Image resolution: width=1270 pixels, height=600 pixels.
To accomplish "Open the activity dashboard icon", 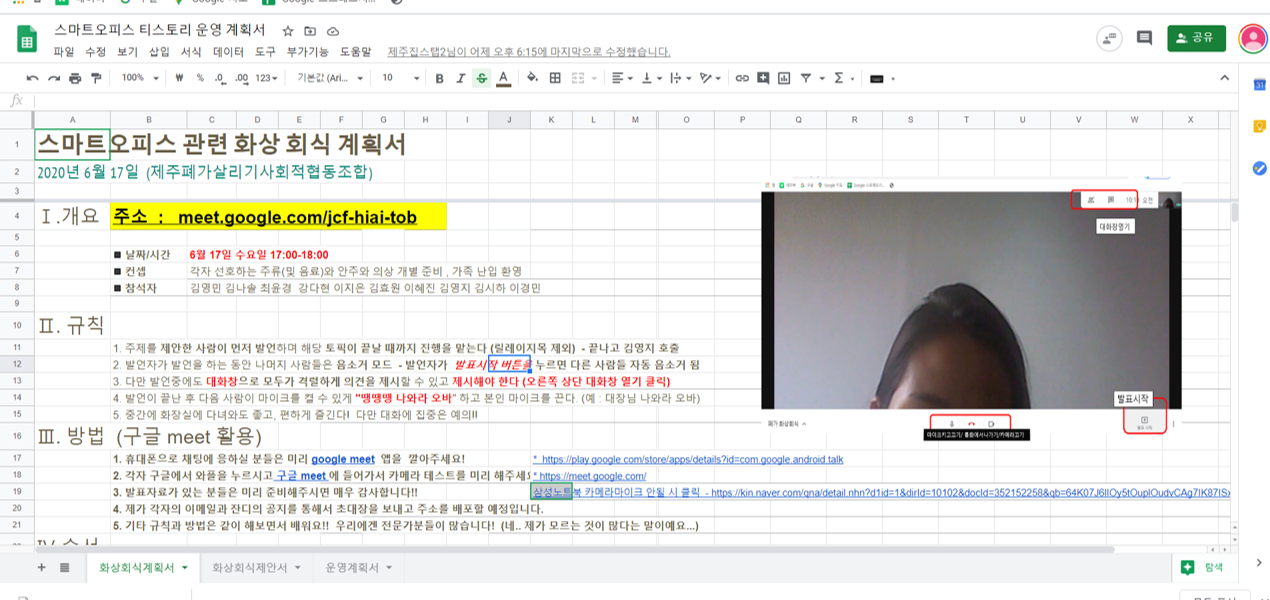I will [1109, 38].
